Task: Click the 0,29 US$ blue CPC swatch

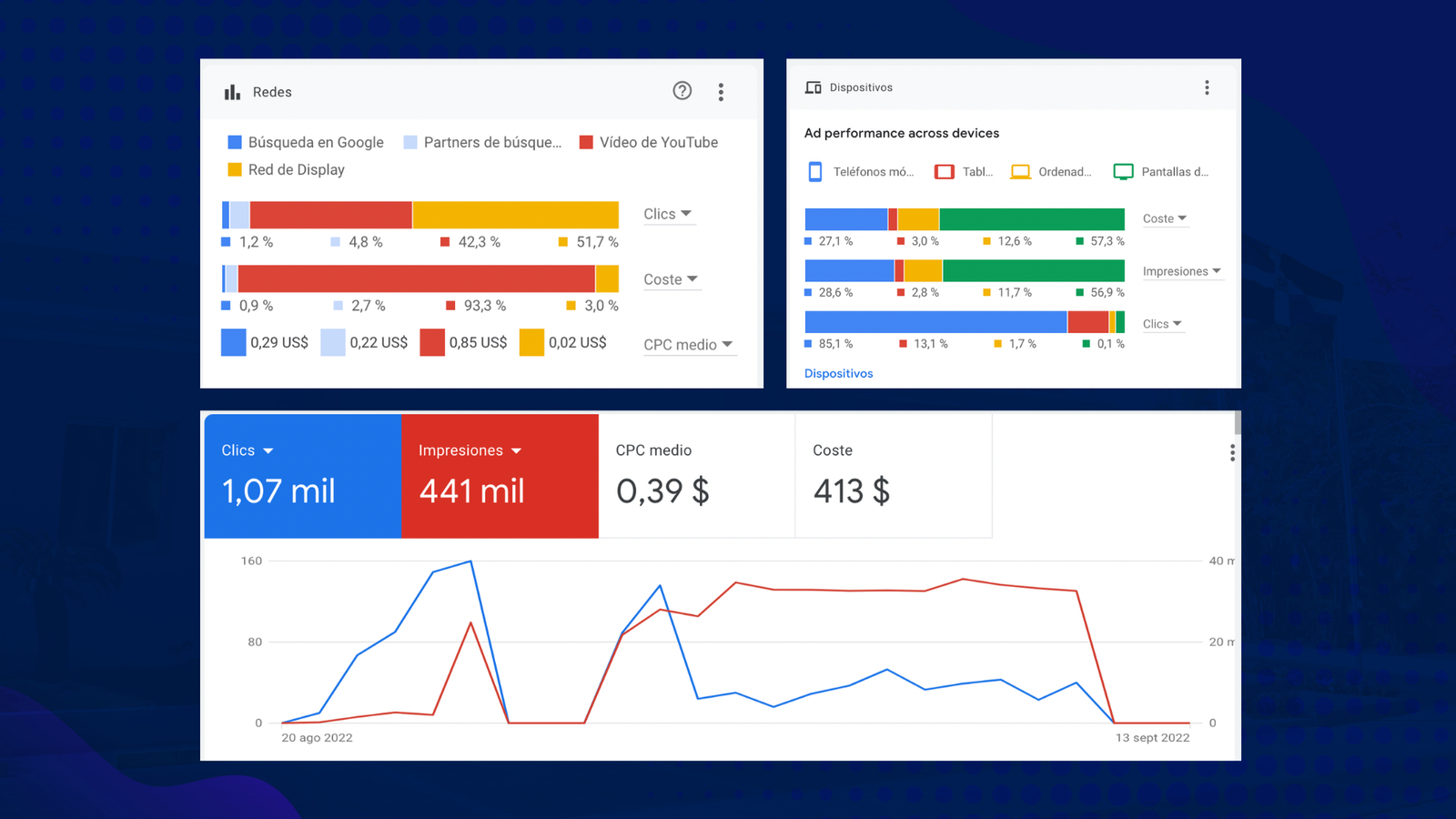Action: click(x=234, y=342)
